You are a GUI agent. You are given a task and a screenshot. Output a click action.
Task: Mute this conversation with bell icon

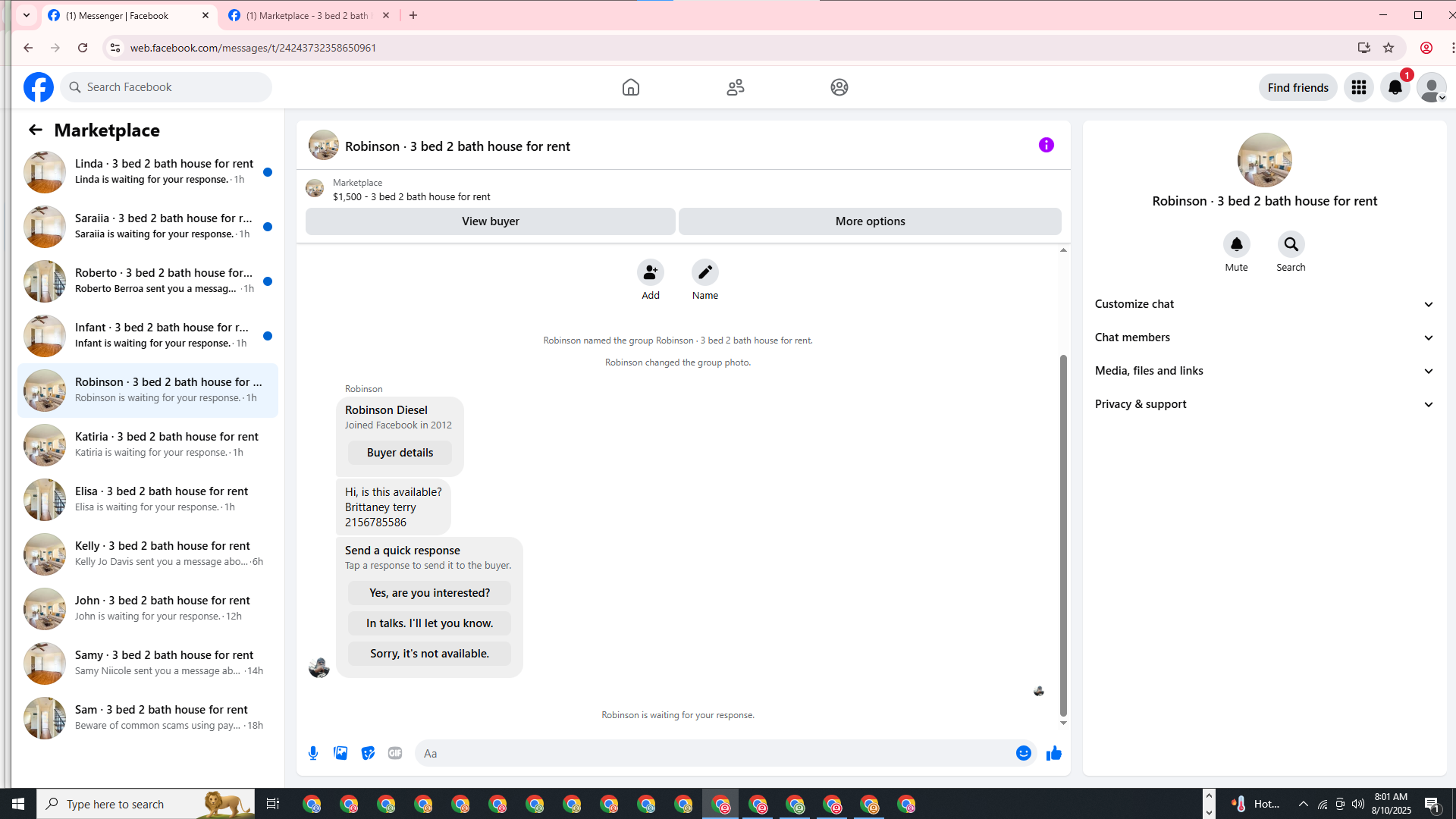1236,244
